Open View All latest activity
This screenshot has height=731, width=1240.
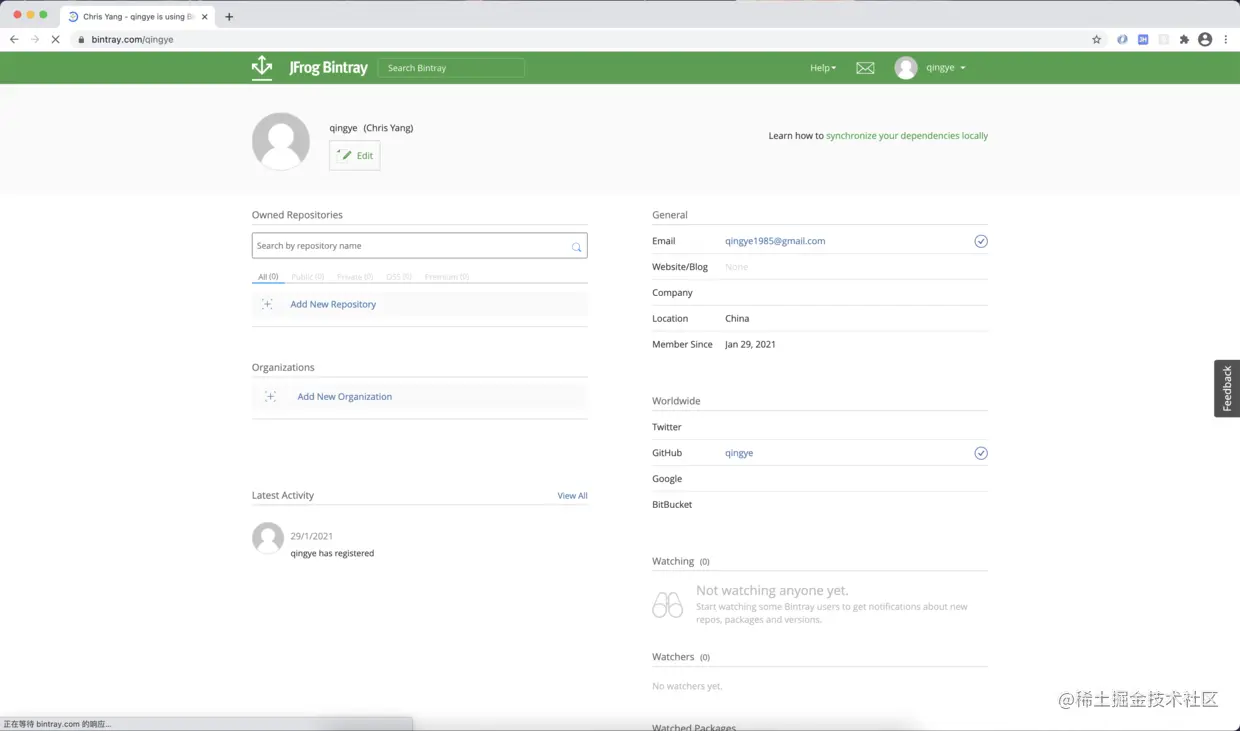pyautogui.click(x=572, y=496)
